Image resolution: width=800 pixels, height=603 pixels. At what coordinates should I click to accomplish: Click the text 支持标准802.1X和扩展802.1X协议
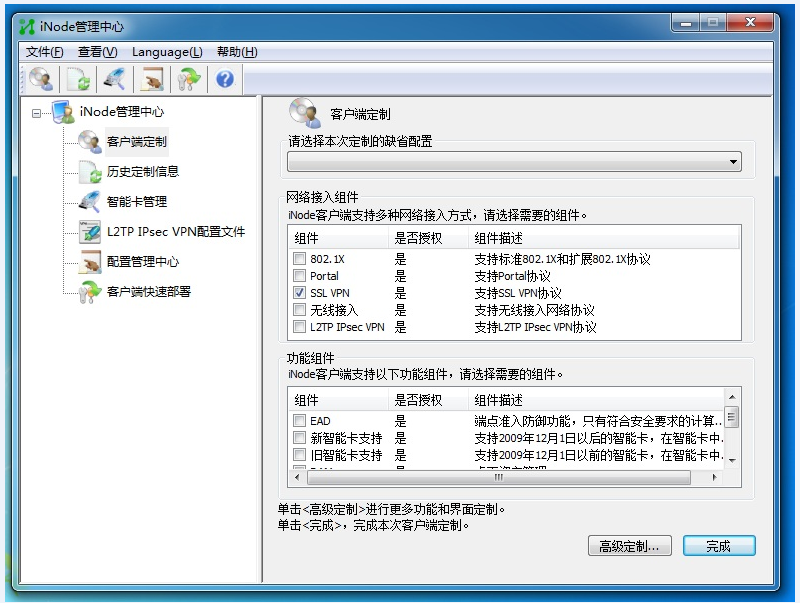coord(562,259)
